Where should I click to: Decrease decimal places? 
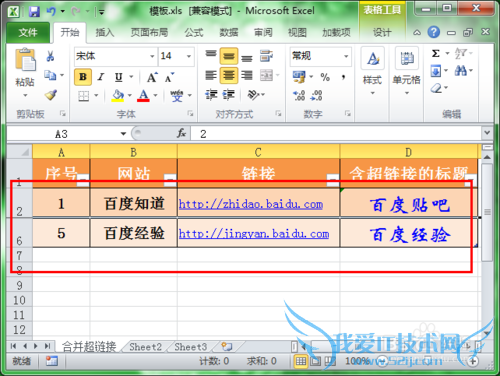[316, 96]
